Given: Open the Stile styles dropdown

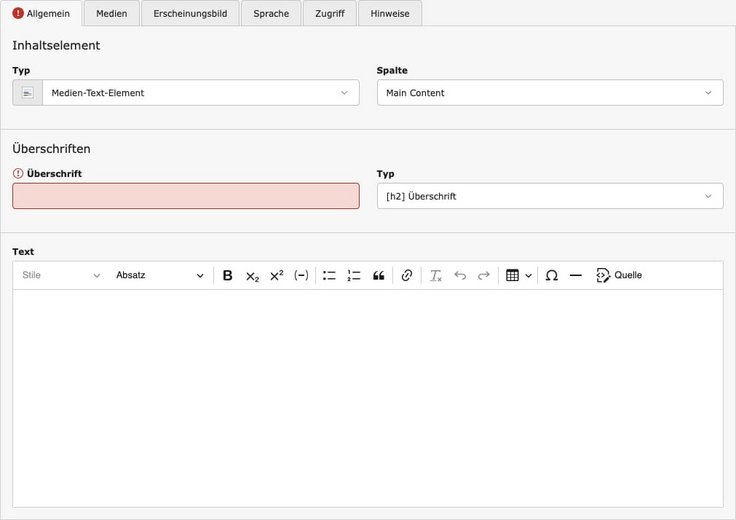Looking at the screenshot, I should click(61, 276).
